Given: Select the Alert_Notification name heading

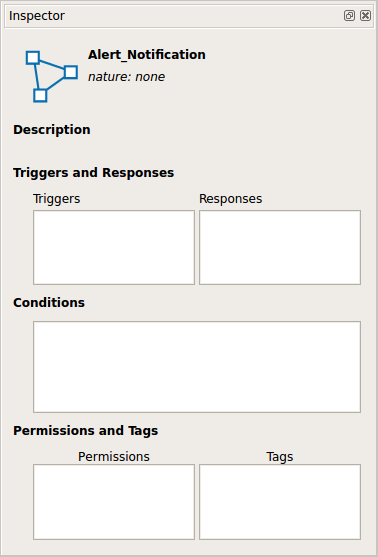Looking at the screenshot, I should click(x=147, y=55).
